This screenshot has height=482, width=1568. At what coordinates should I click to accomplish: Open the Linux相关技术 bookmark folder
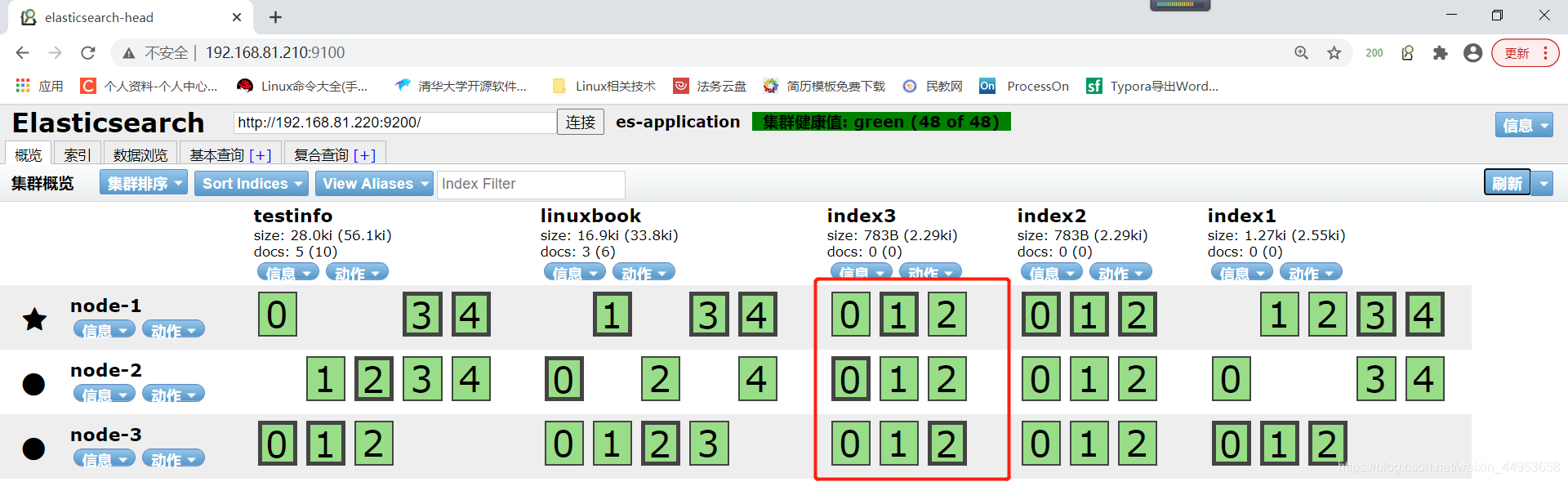(604, 86)
